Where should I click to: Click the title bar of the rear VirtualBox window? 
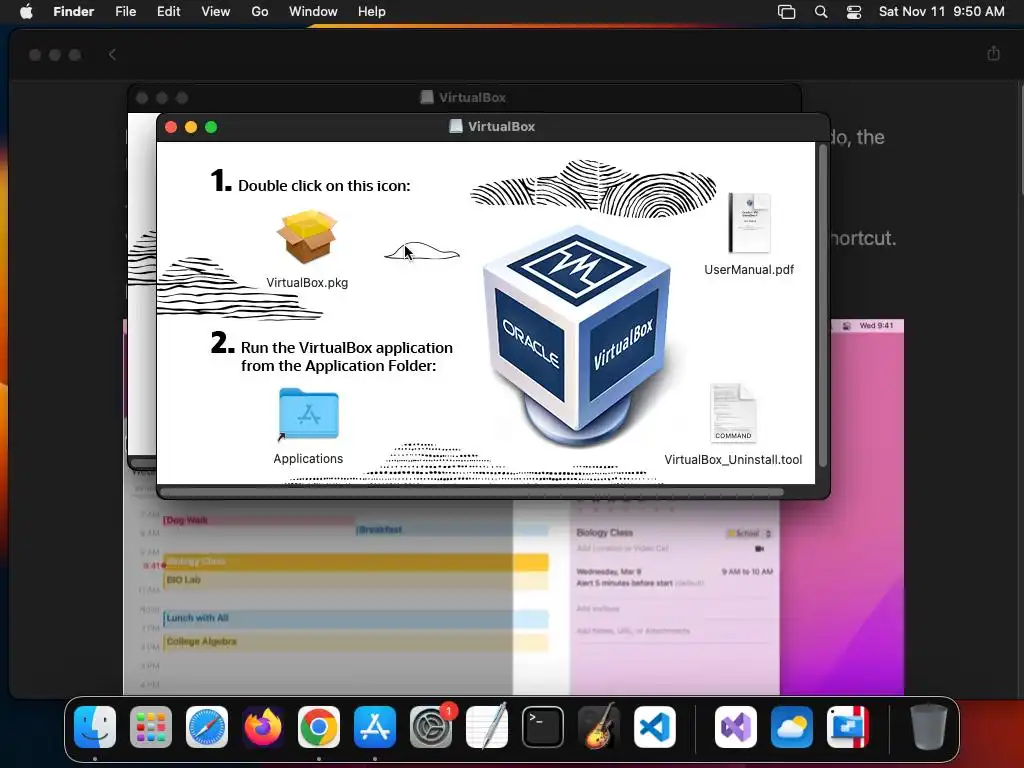464,97
